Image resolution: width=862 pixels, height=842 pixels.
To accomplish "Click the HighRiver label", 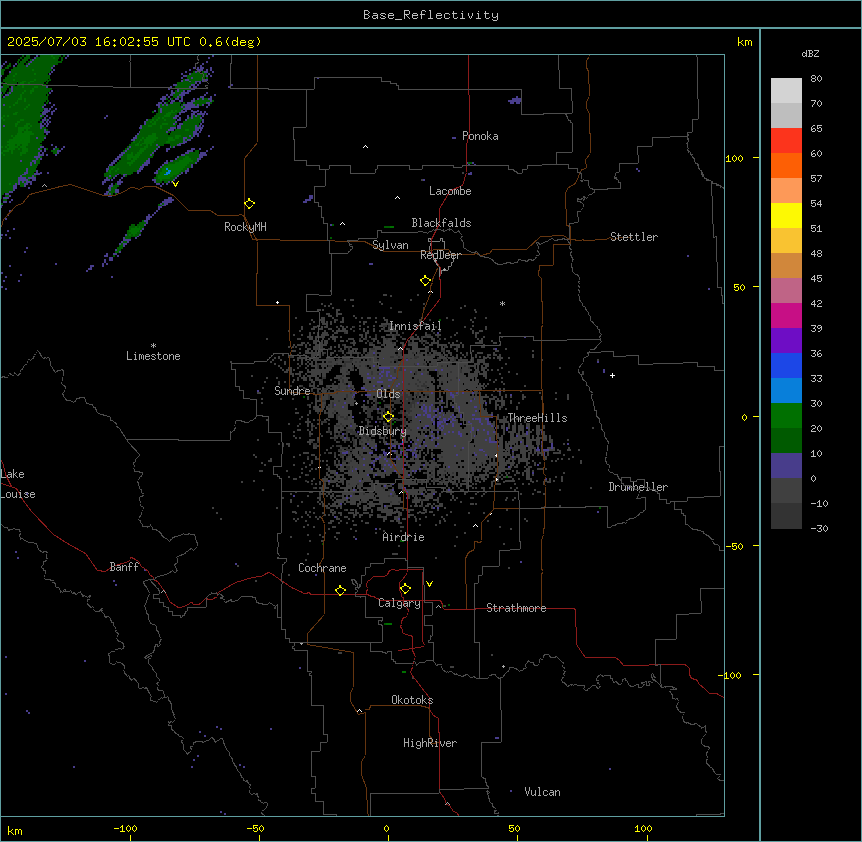I will [x=430, y=743].
